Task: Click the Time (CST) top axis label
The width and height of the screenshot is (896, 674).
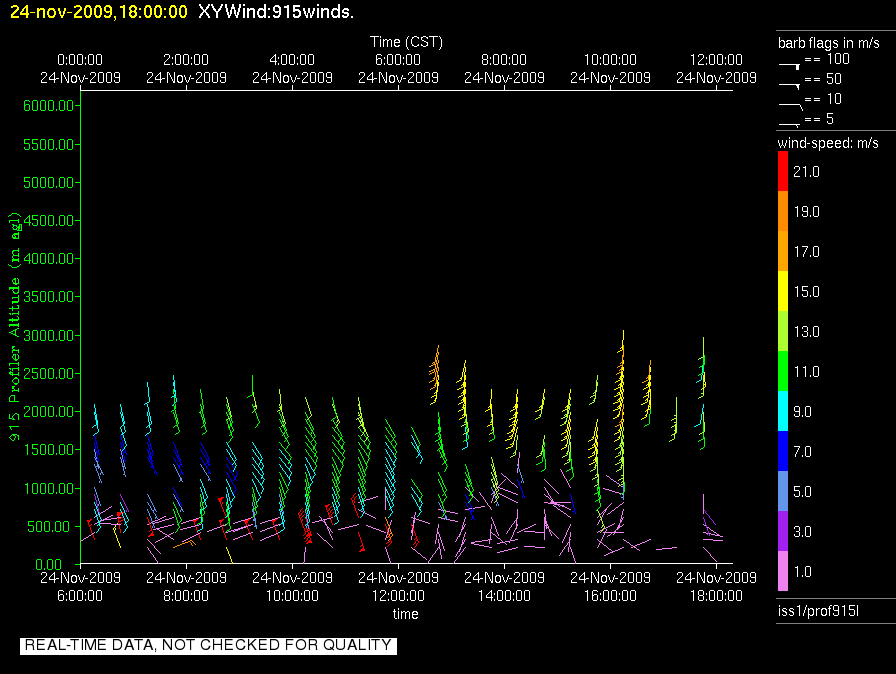Action: click(x=406, y=42)
